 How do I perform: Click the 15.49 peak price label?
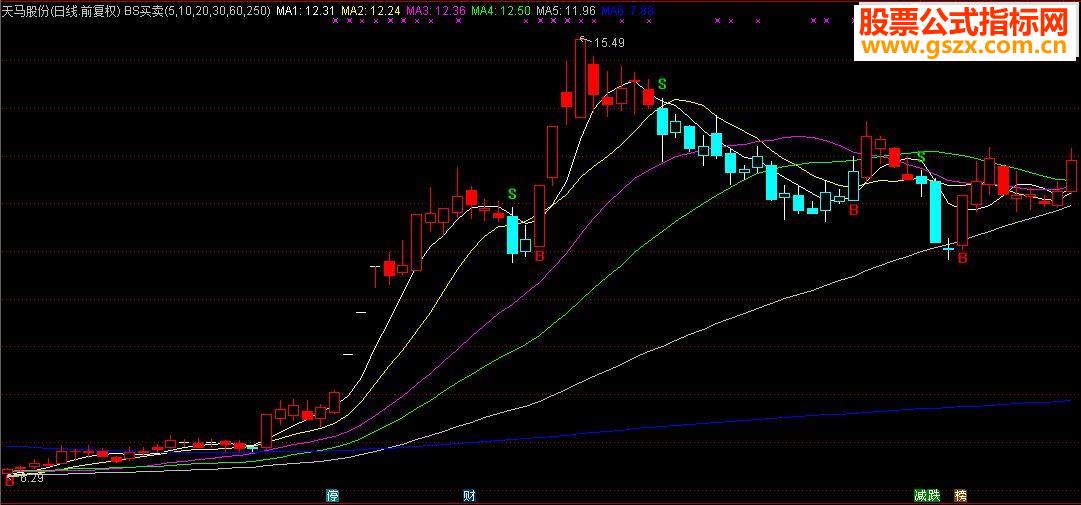coord(609,43)
